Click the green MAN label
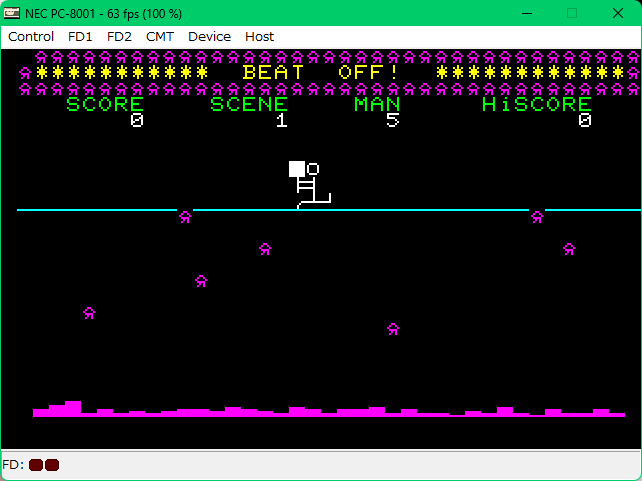This screenshot has height=481, width=642. tap(377, 104)
